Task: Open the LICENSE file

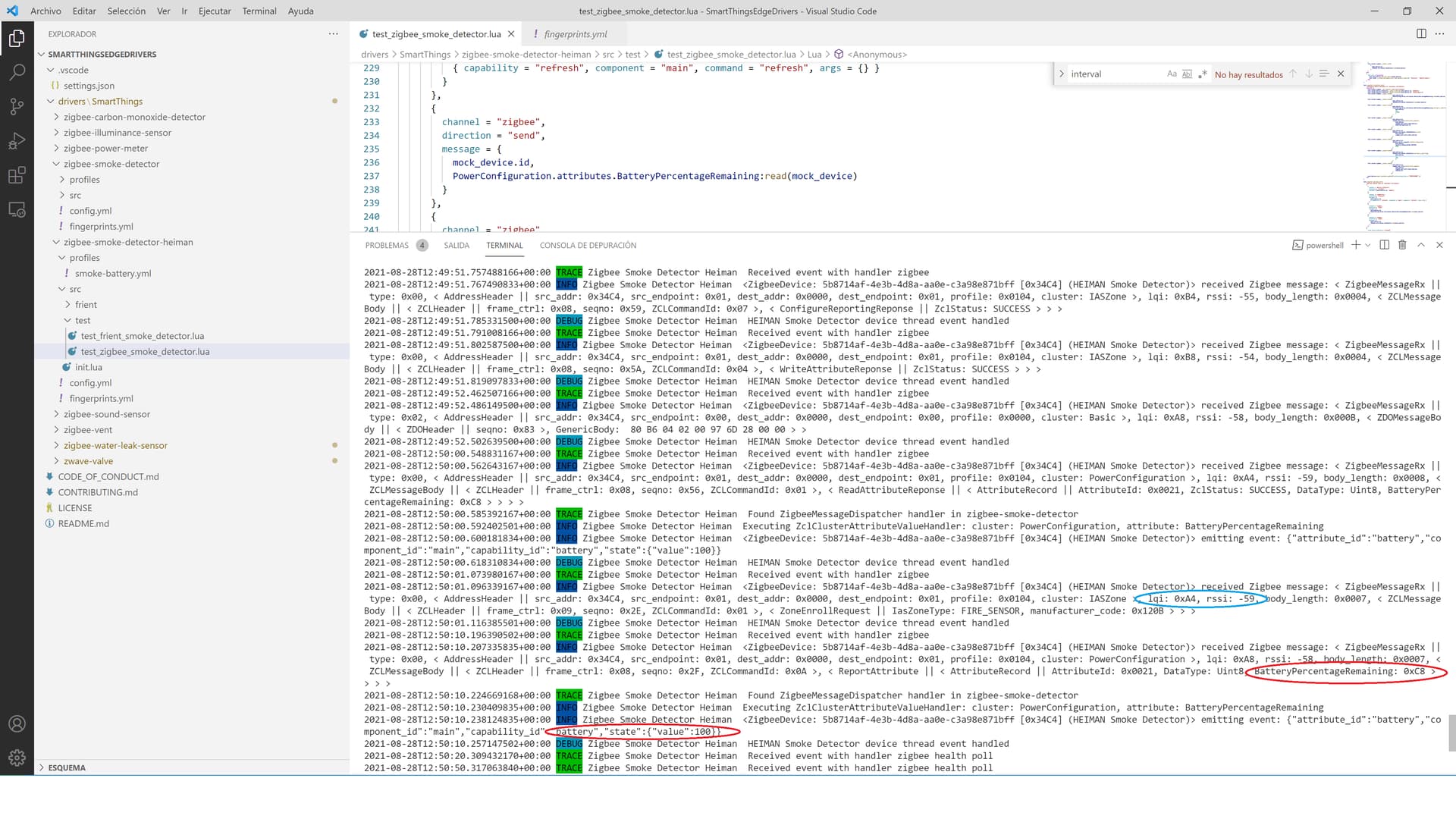Action: (x=75, y=508)
